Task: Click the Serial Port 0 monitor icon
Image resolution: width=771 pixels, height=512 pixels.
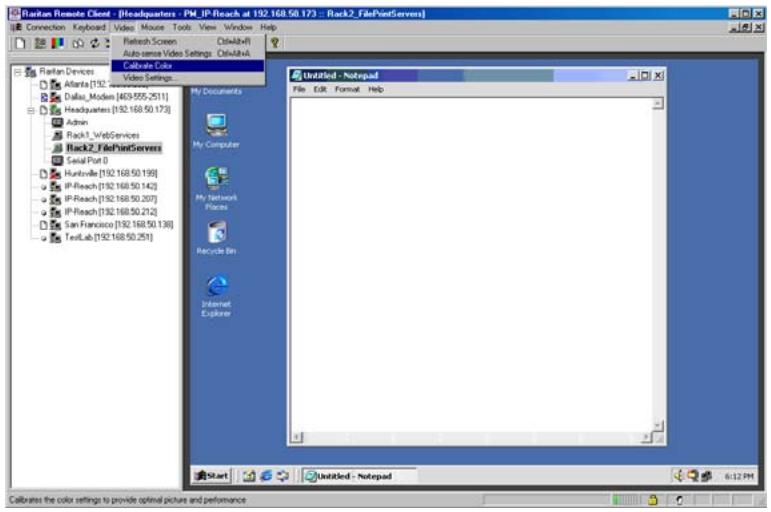Action: coord(58,160)
